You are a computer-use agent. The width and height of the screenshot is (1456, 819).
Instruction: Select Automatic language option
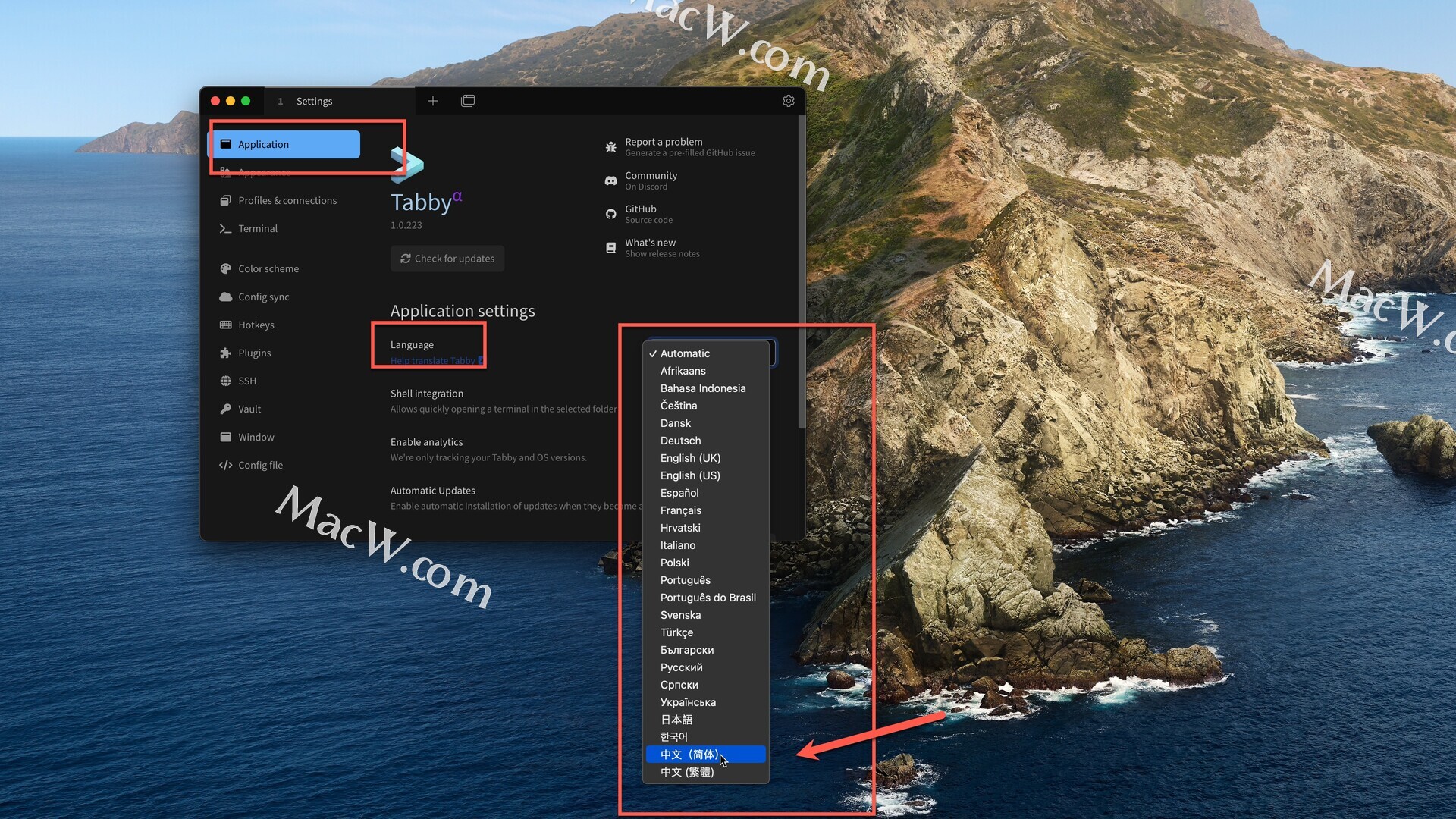point(705,353)
